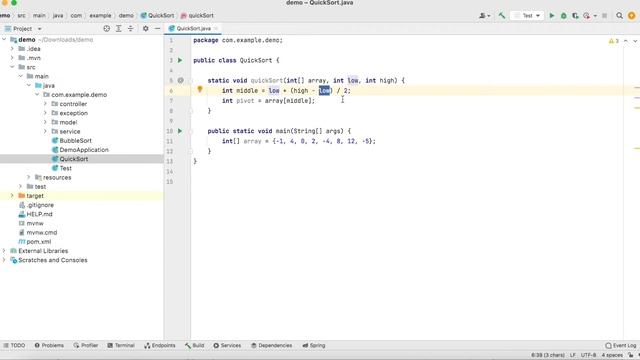This screenshot has height=360, width=640.
Task: Expand the exception package
Action: (45, 113)
